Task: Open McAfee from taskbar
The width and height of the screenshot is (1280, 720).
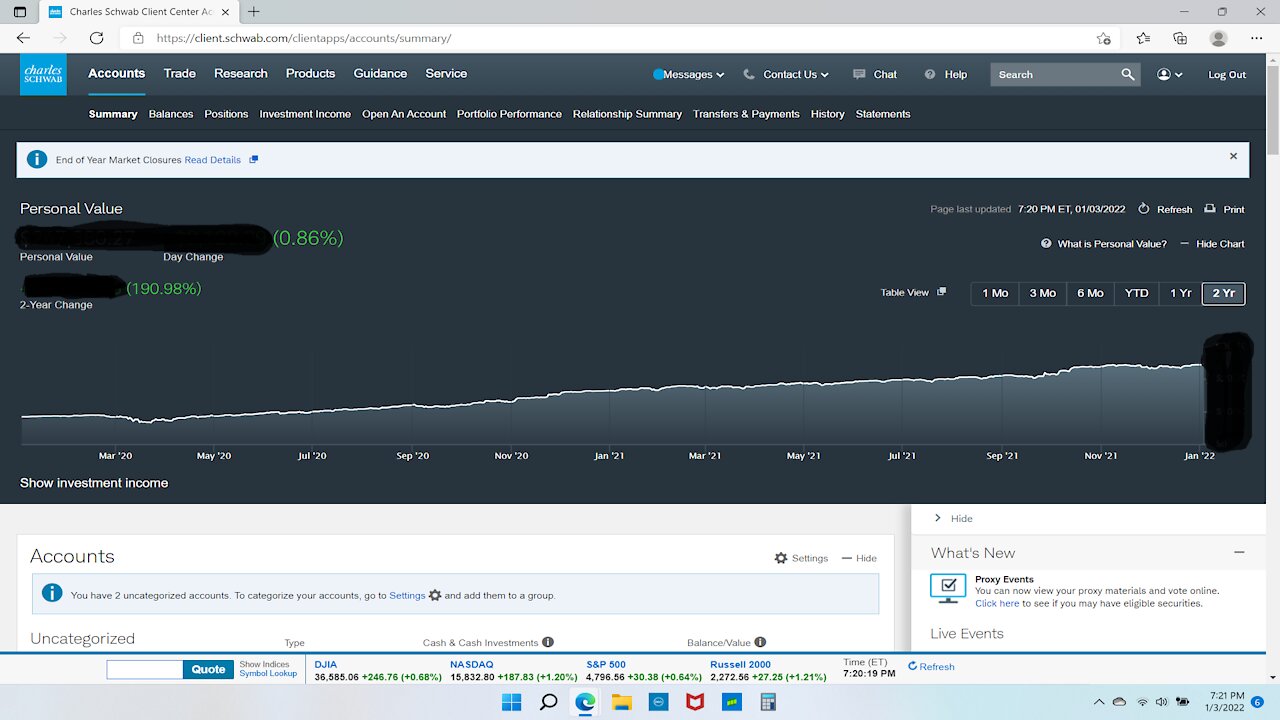Action: (x=695, y=702)
